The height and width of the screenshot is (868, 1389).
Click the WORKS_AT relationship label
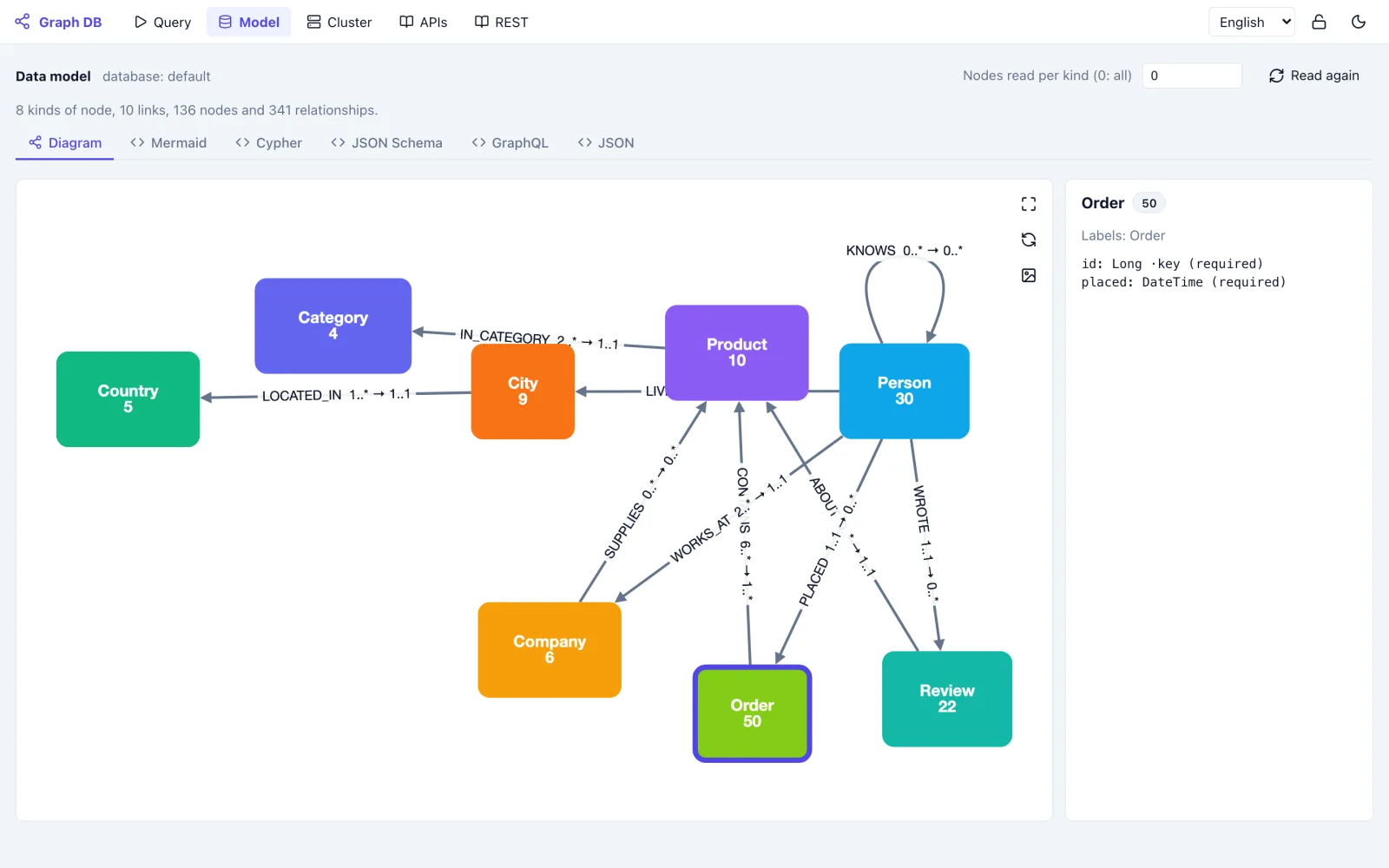tap(727, 519)
